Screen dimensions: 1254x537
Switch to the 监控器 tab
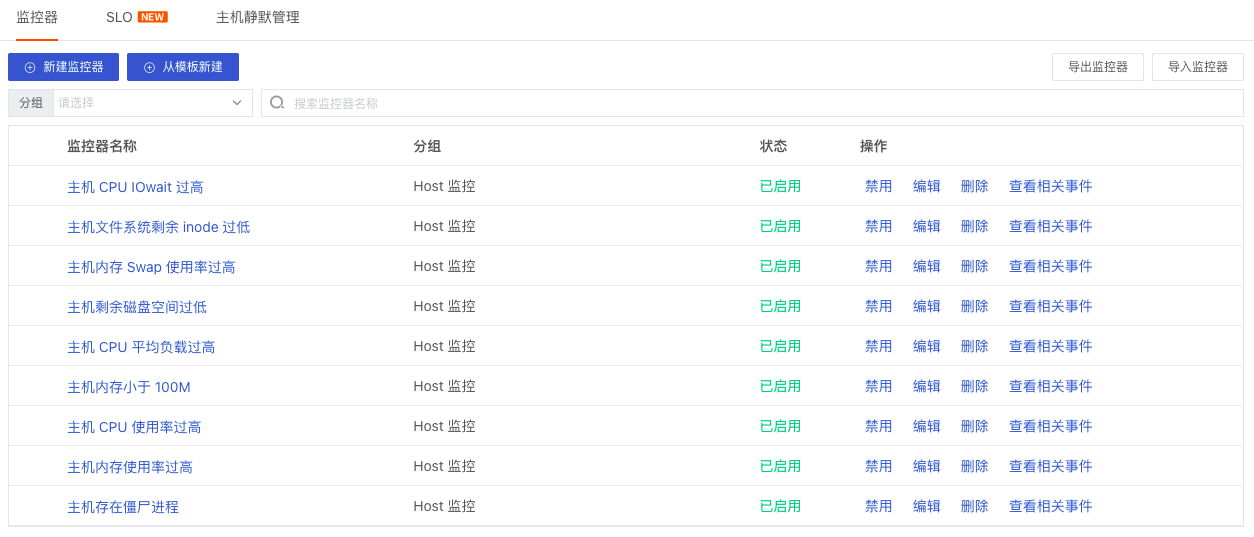point(37,17)
